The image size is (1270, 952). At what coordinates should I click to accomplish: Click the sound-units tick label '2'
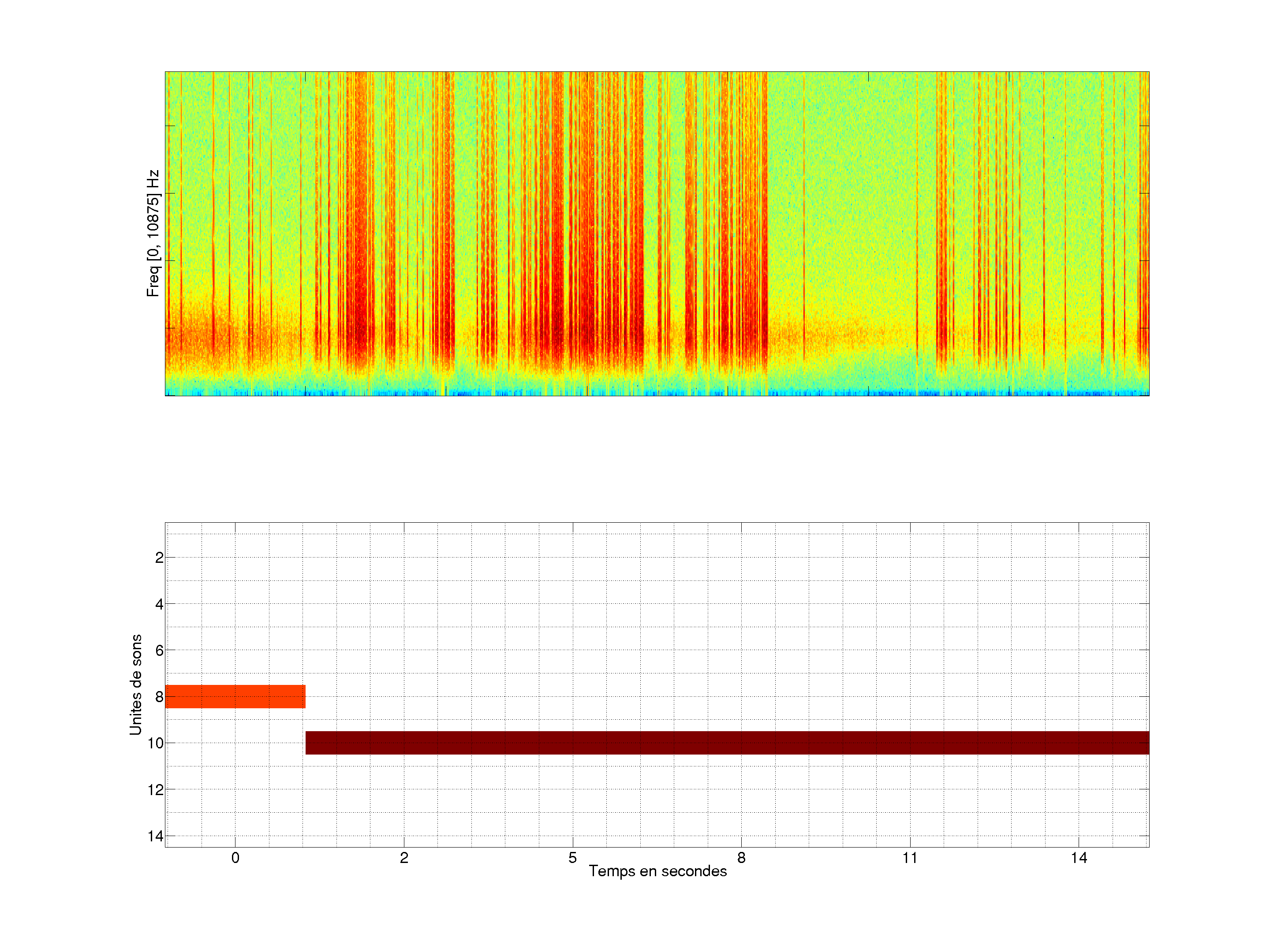(159, 558)
